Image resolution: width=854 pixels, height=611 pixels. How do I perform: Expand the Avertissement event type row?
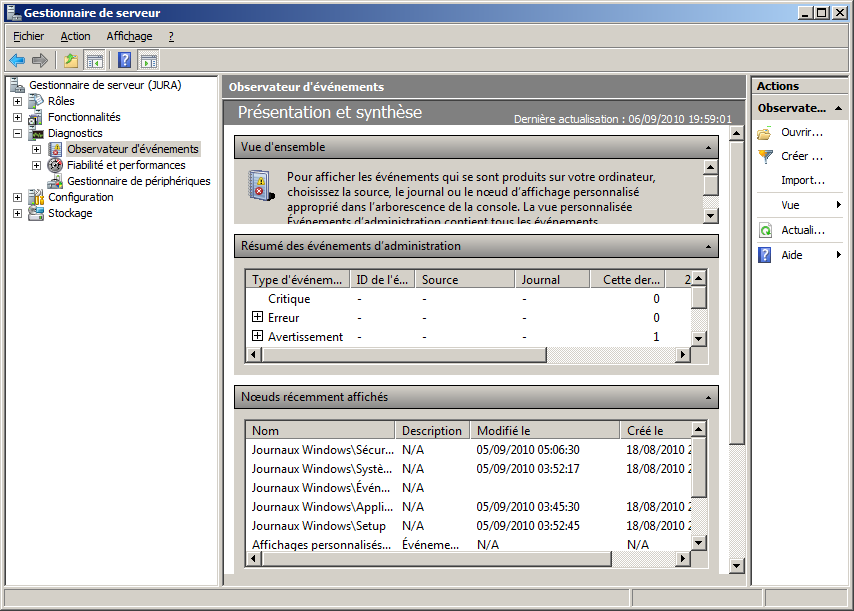click(x=257, y=336)
